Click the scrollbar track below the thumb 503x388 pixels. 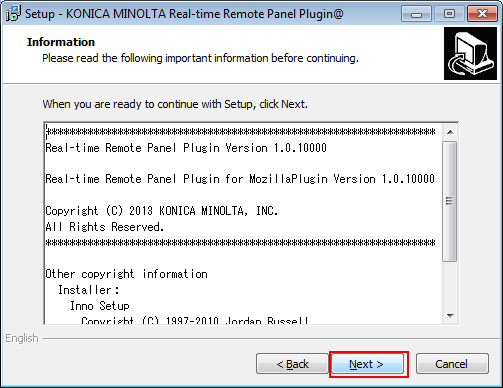[x=450, y=285]
